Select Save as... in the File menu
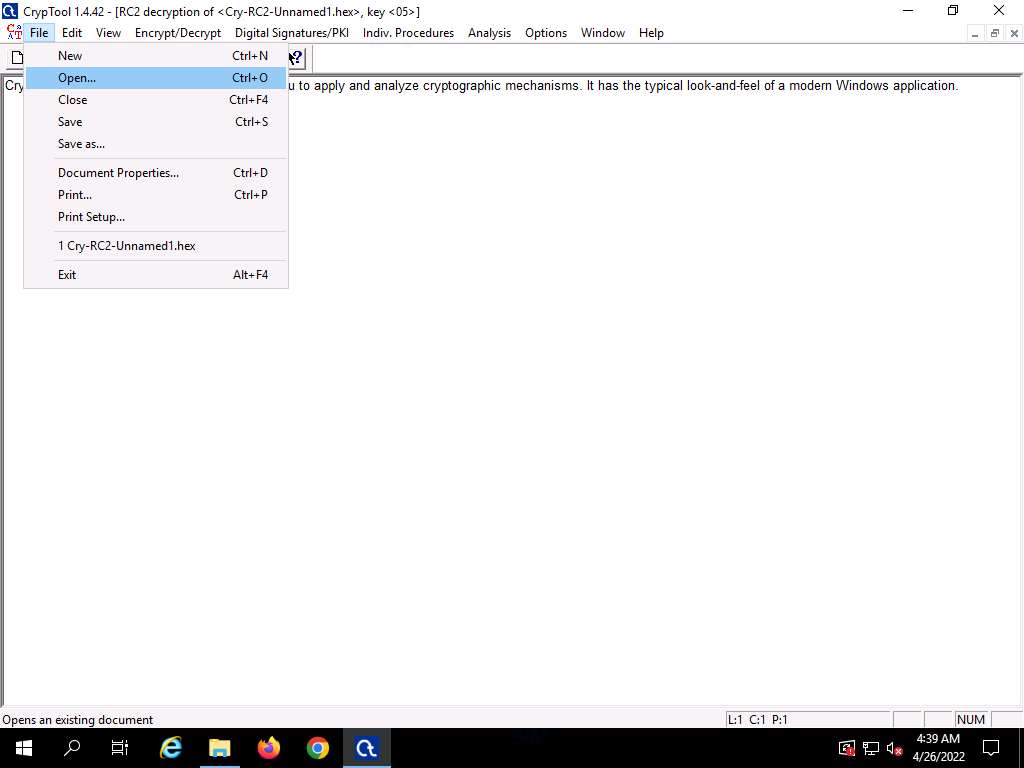Screen dimensions: 1024x768 (x=81, y=144)
